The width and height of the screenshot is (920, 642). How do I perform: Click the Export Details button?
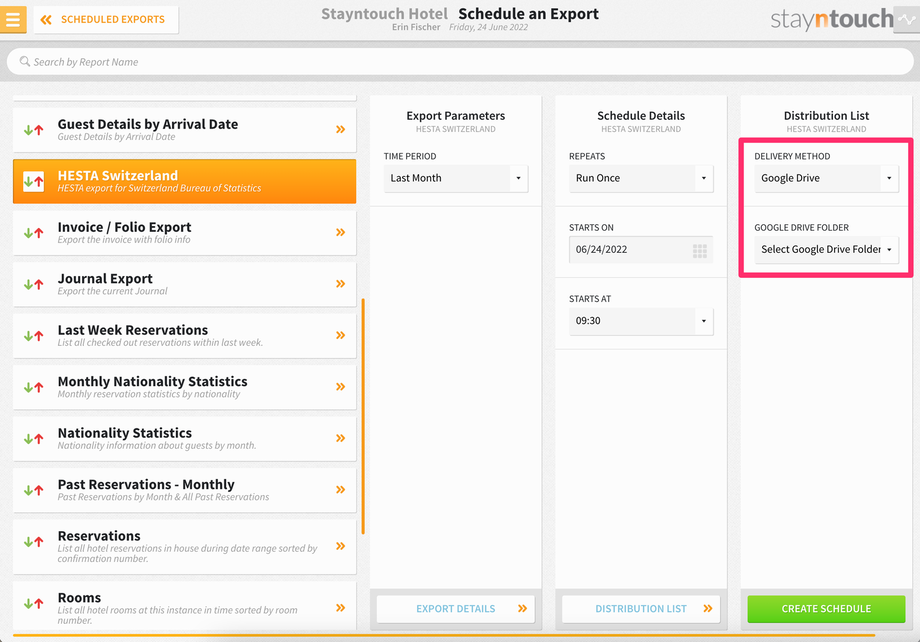click(456, 609)
